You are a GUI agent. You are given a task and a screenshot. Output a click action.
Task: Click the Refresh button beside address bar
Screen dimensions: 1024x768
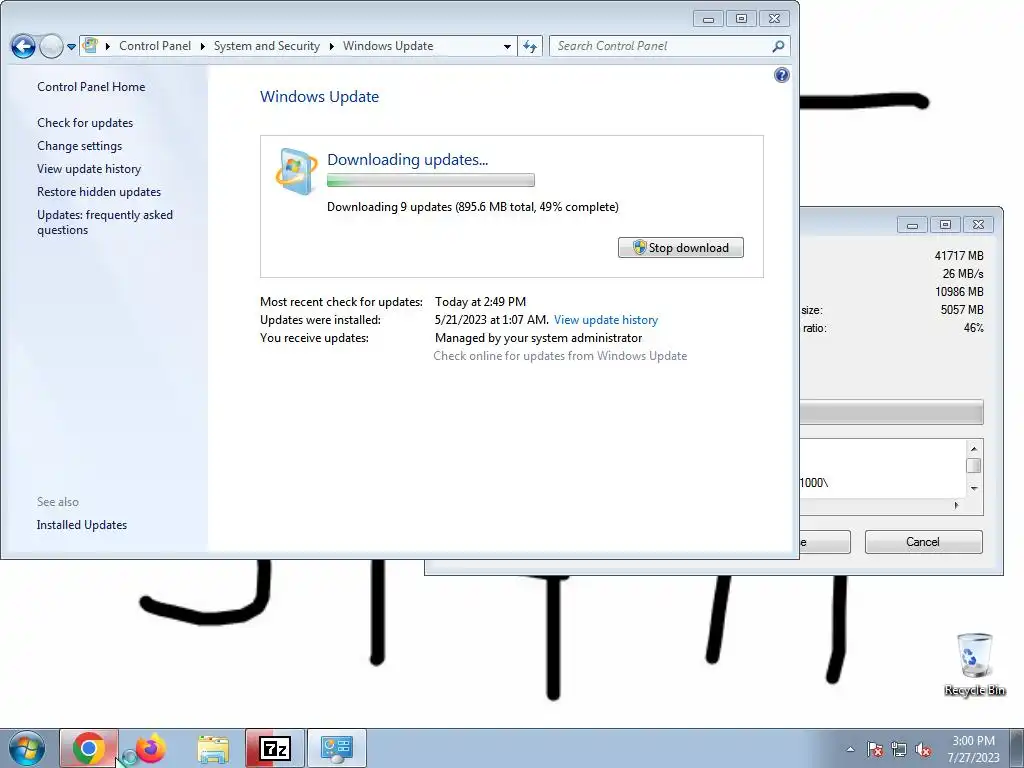coord(530,46)
